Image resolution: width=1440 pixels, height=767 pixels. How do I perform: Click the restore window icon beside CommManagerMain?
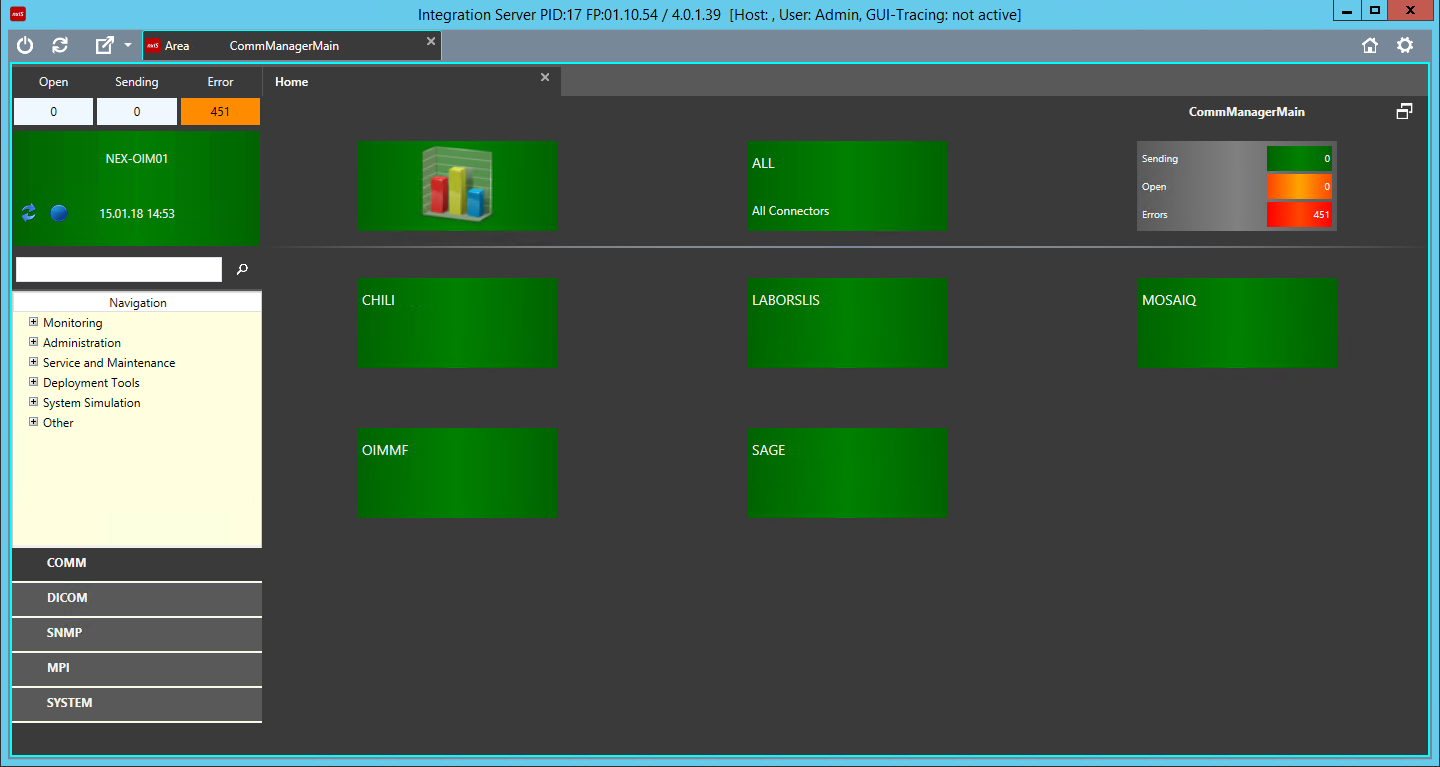click(x=1404, y=112)
